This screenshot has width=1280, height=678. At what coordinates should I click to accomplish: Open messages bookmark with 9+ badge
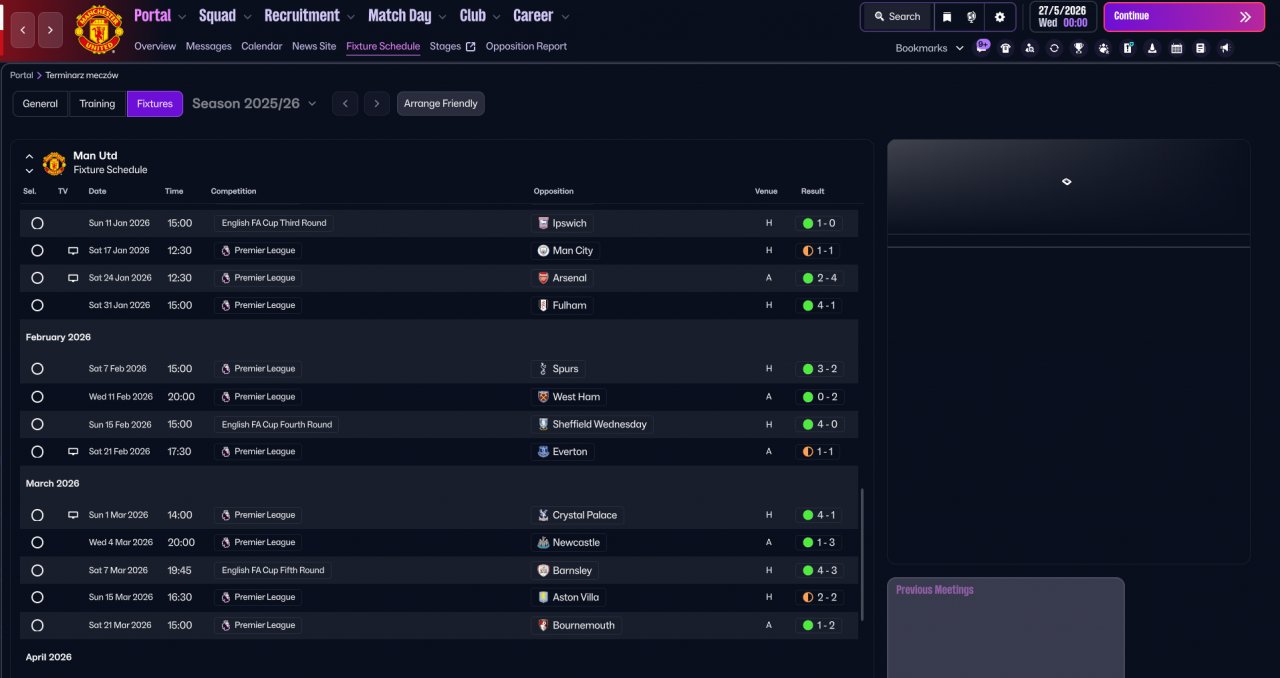(983, 47)
